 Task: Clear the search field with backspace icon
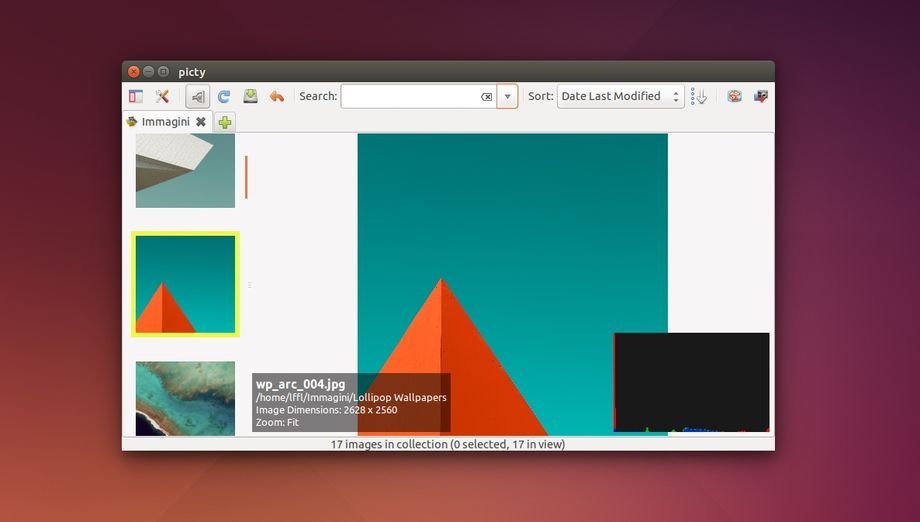pyautogui.click(x=486, y=97)
